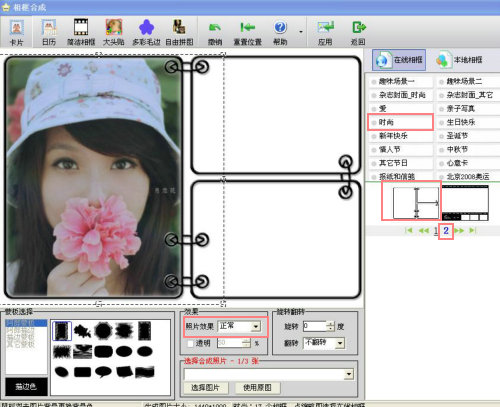The image size is (500, 407).
Task: Open the 翻转 flip dropdown
Action: 340,343
